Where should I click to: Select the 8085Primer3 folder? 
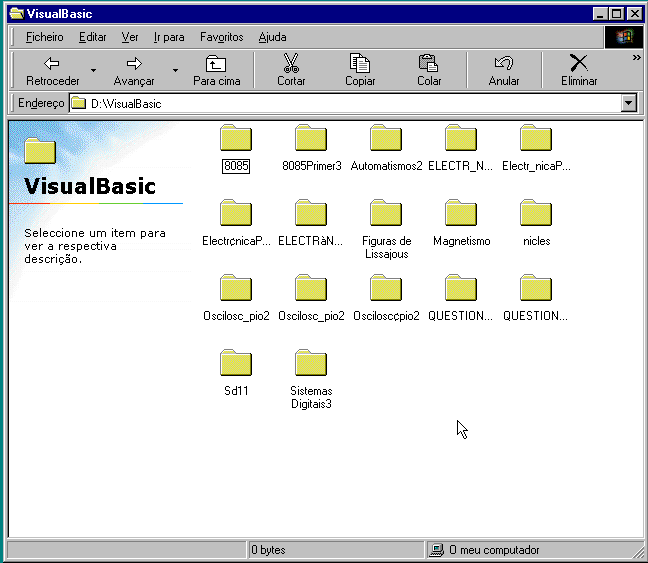[311, 138]
